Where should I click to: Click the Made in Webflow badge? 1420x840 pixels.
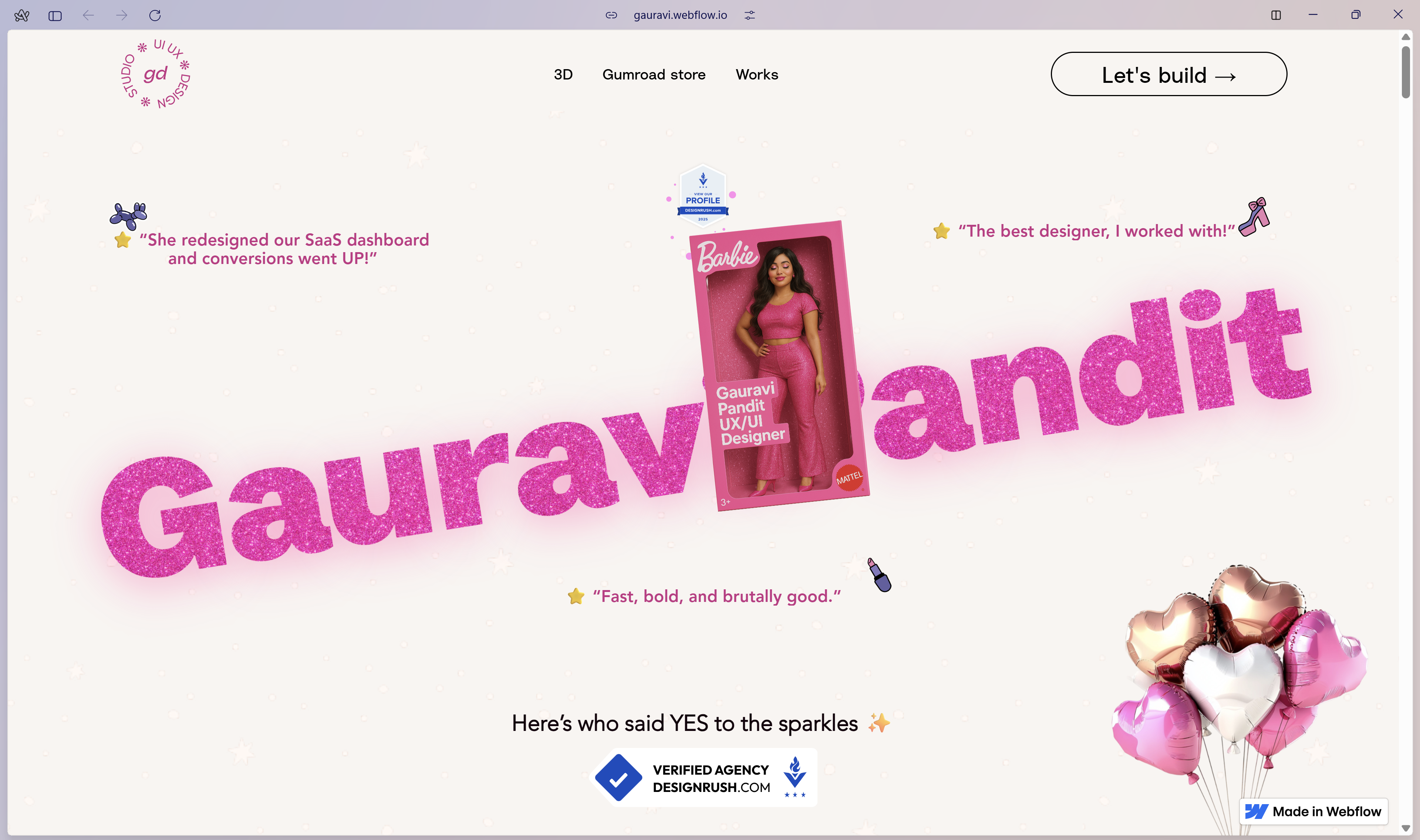pos(1313,811)
